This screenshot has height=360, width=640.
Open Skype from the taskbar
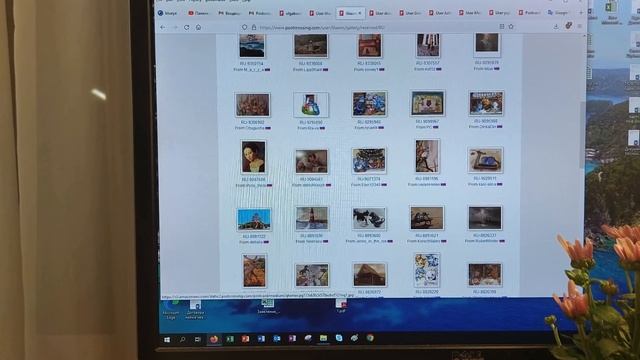pyautogui.click(x=339, y=338)
